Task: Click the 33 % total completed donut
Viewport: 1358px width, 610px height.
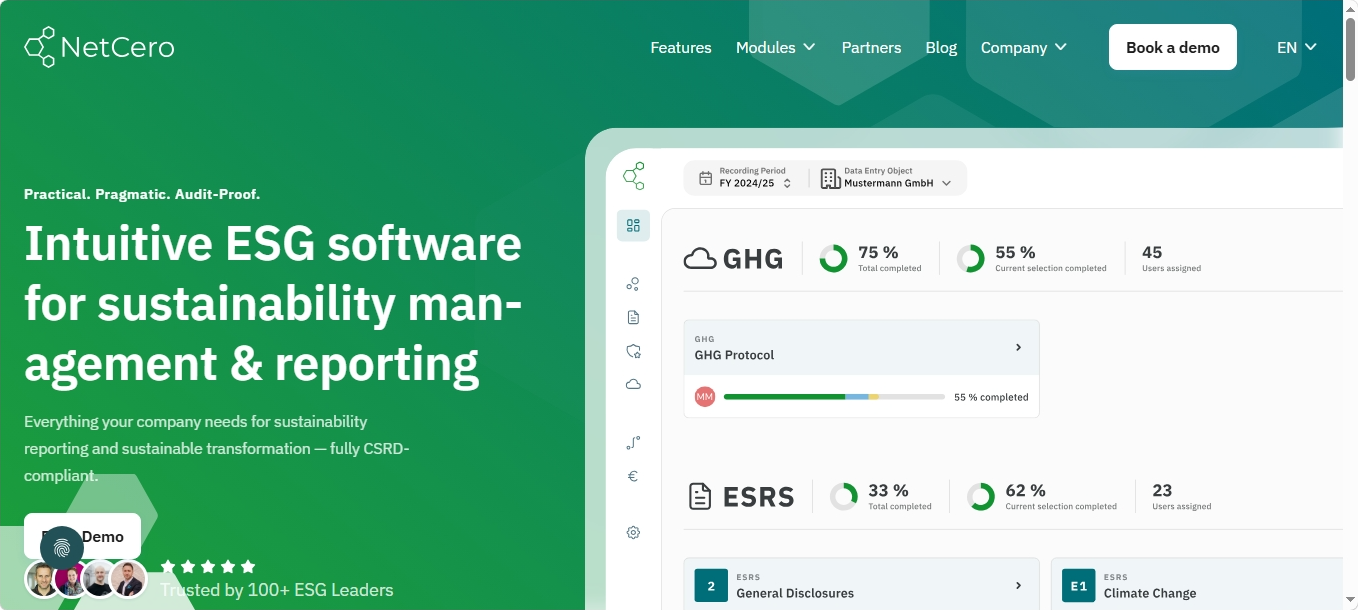Action: pos(844,497)
